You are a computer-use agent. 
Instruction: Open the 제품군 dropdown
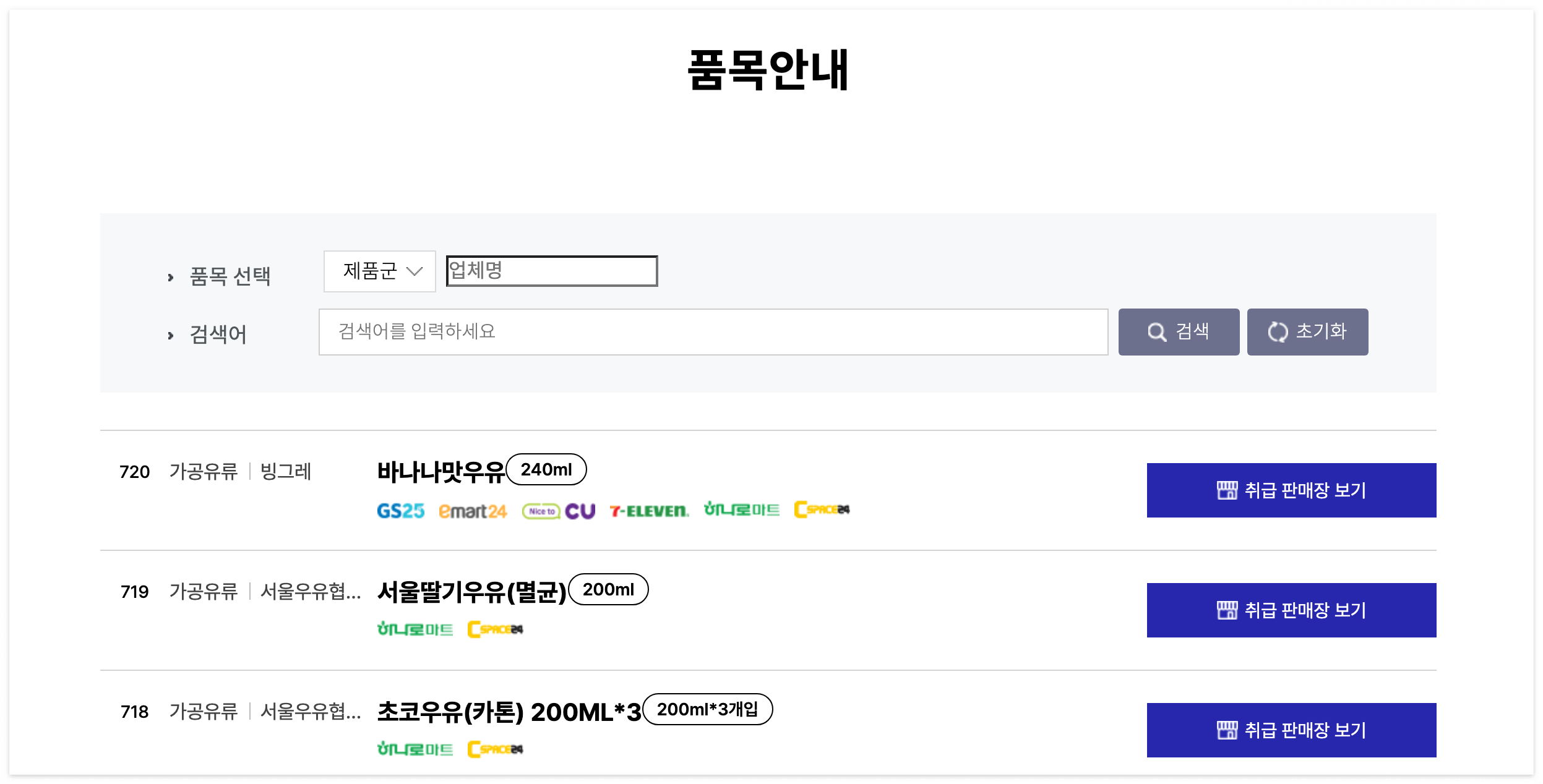379,271
